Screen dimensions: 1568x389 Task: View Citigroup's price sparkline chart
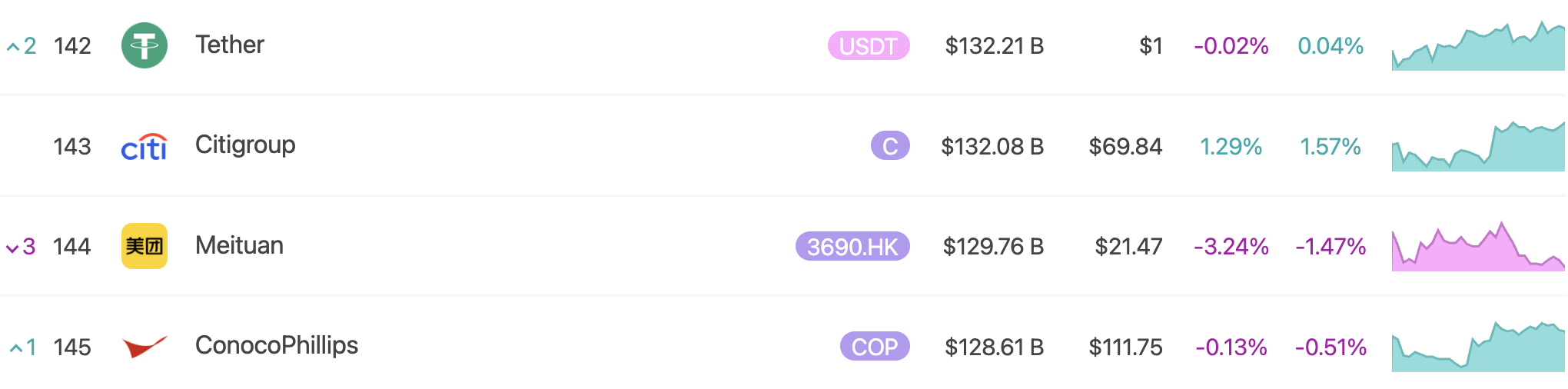pyautogui.click(x=1478, y=148)
